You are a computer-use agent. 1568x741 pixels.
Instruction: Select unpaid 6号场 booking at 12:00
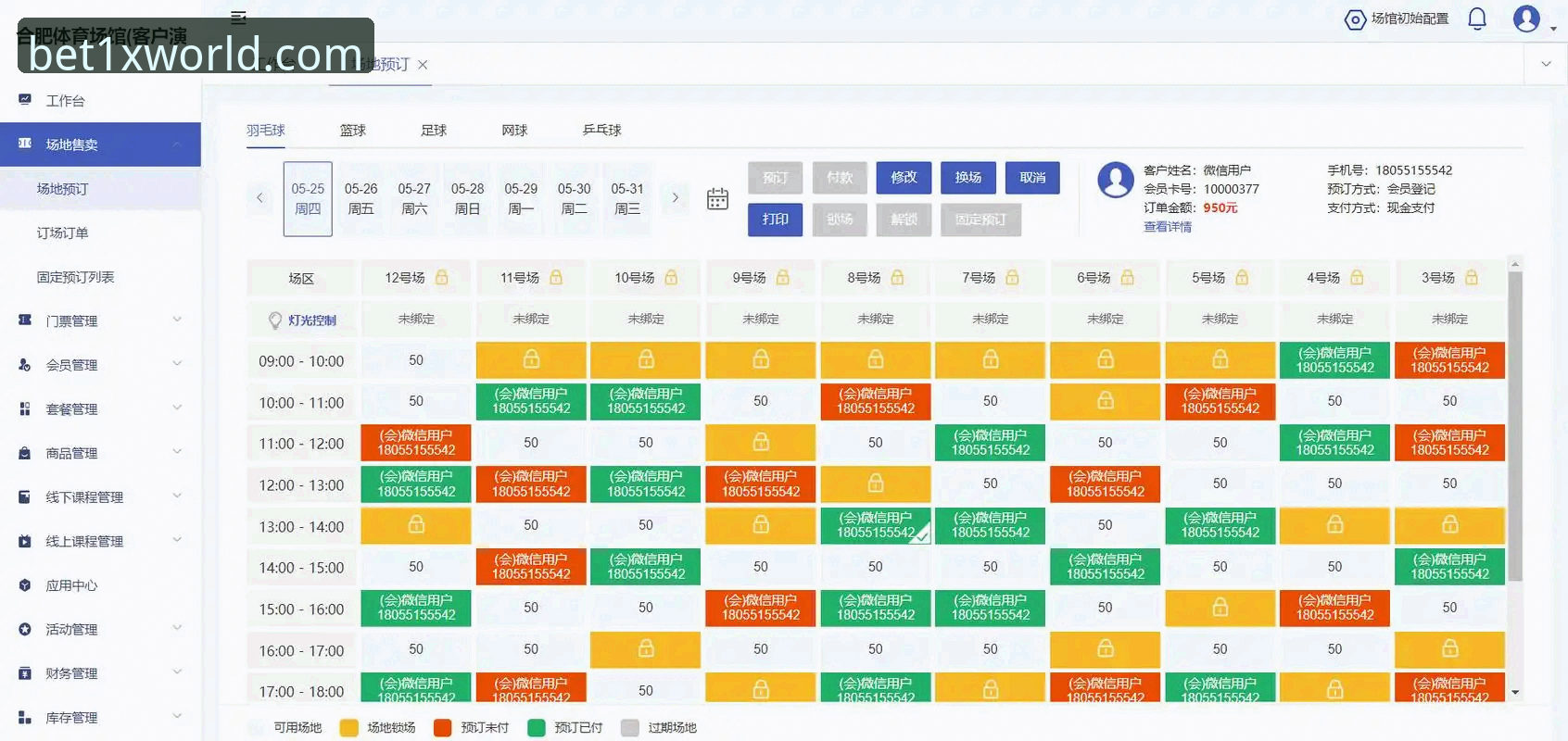[x=1106, y=484]
